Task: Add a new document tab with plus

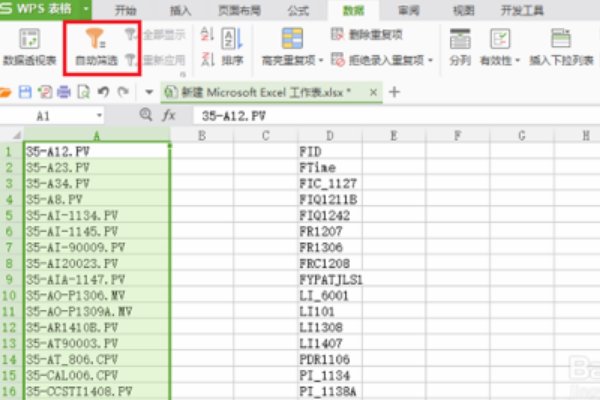Action: pyautogui.click(x=394, y=92)
